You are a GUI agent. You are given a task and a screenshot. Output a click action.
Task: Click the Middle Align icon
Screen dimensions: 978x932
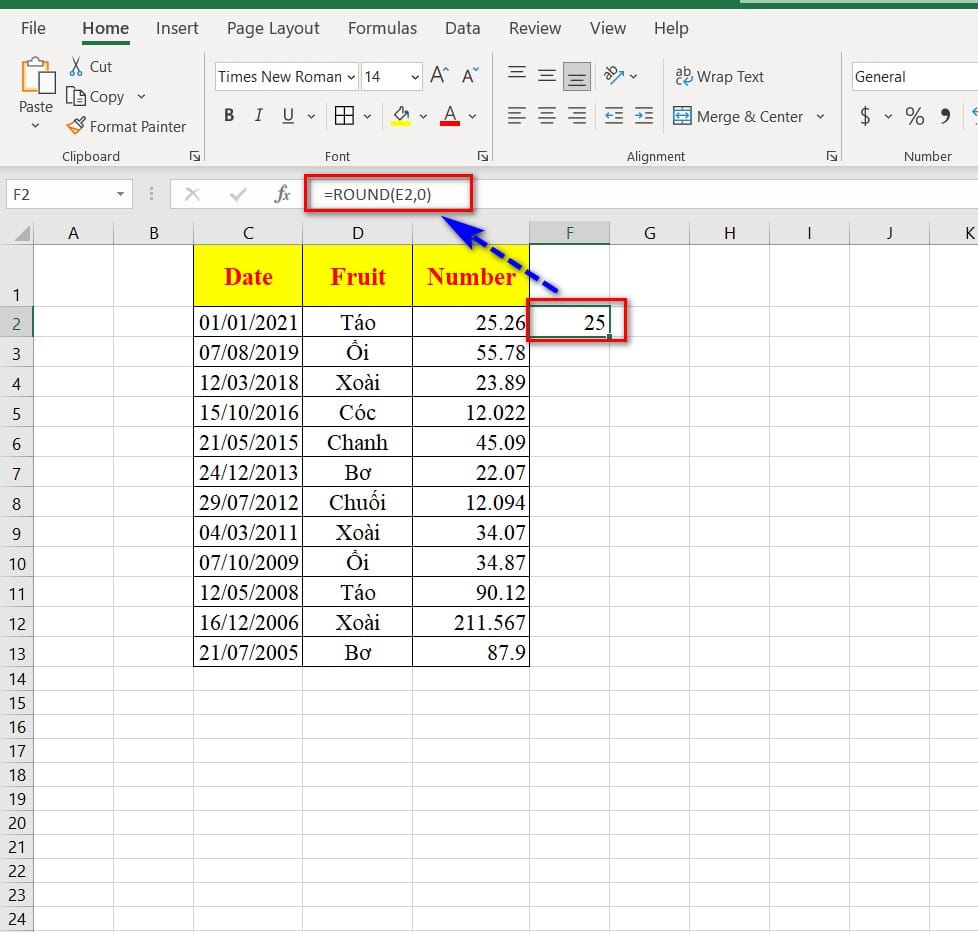(x=547, y=76)
